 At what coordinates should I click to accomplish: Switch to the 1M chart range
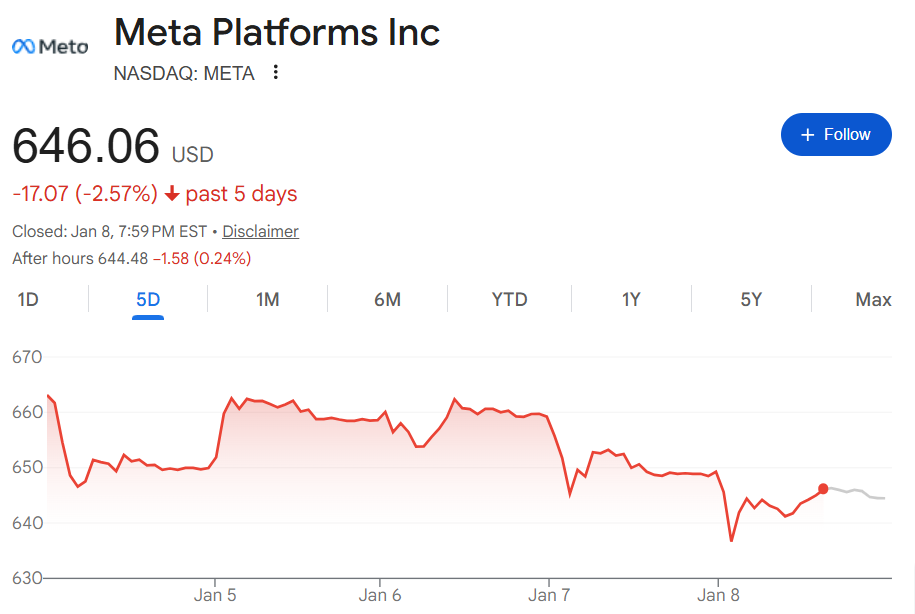coord(267,300)
